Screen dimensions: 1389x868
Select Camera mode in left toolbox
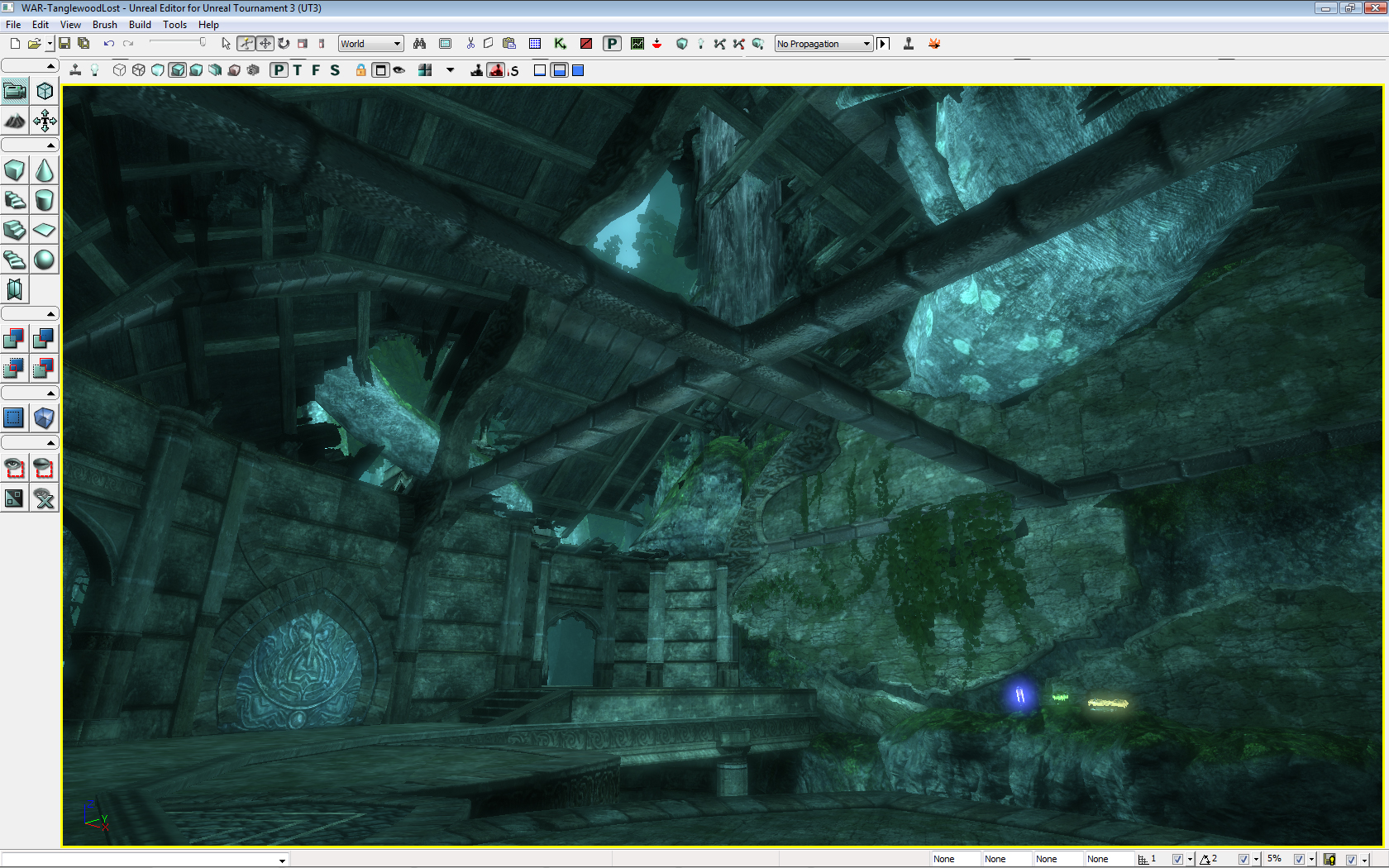[15, 91]
